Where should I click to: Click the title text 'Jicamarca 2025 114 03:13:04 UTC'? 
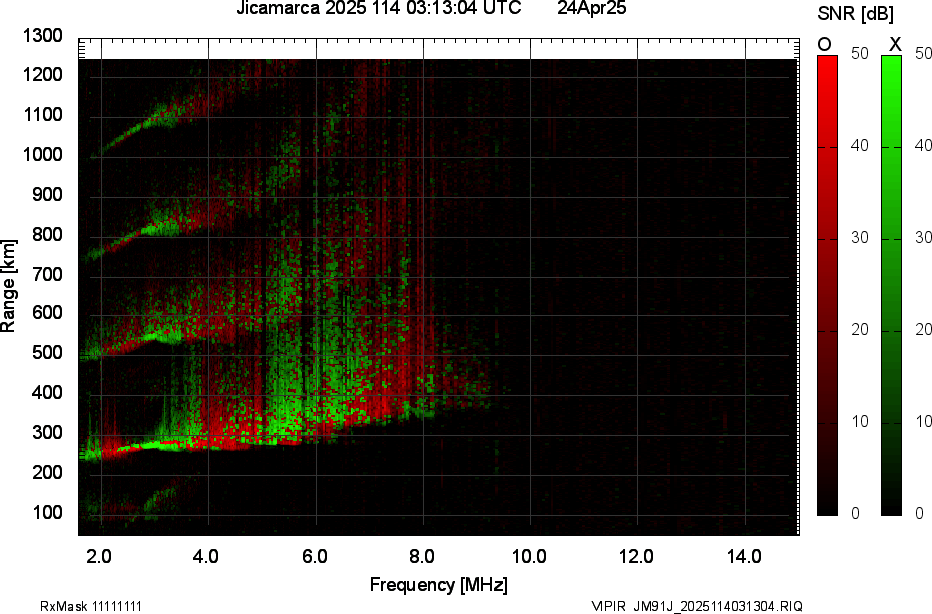click(379, 8)
